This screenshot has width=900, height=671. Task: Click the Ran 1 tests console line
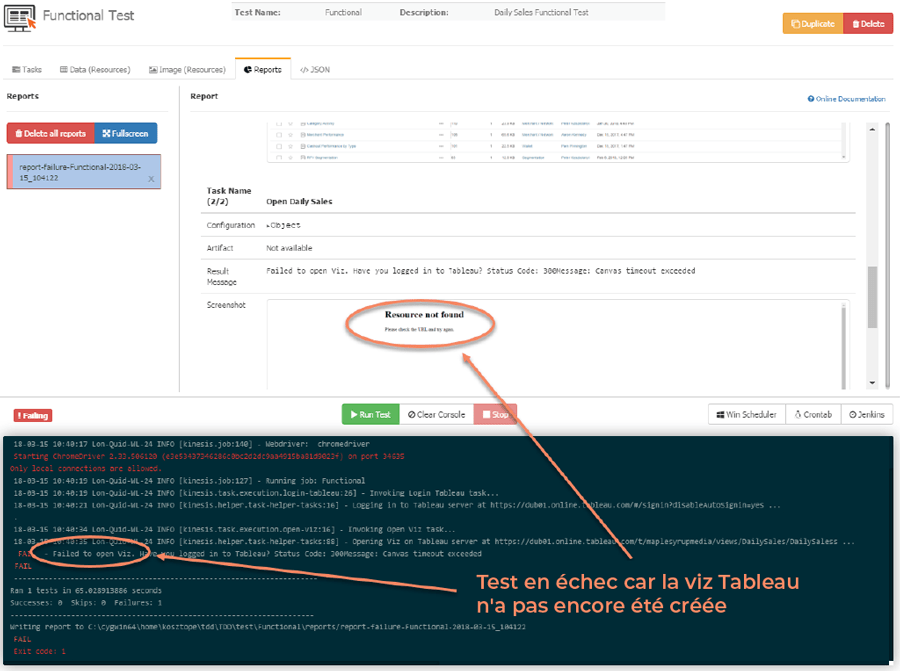[86, 591]
